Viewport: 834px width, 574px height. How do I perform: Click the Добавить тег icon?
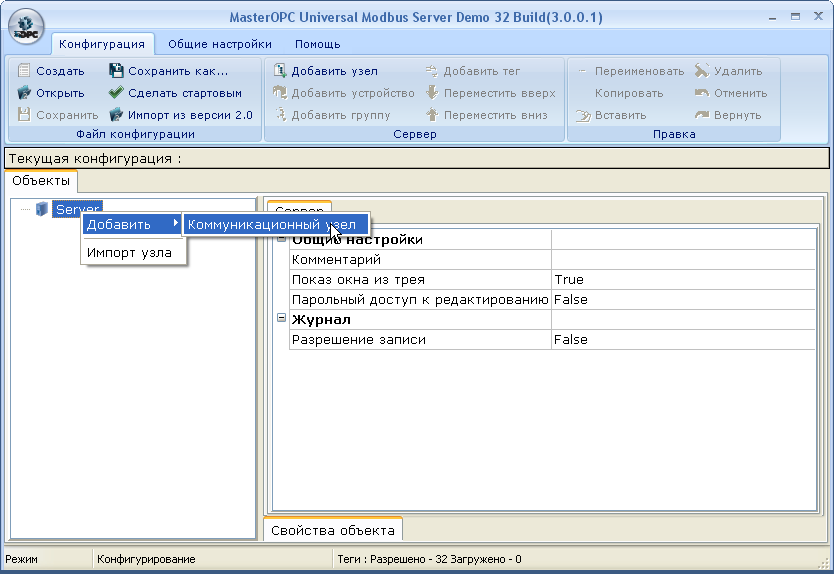click(431, 70)
